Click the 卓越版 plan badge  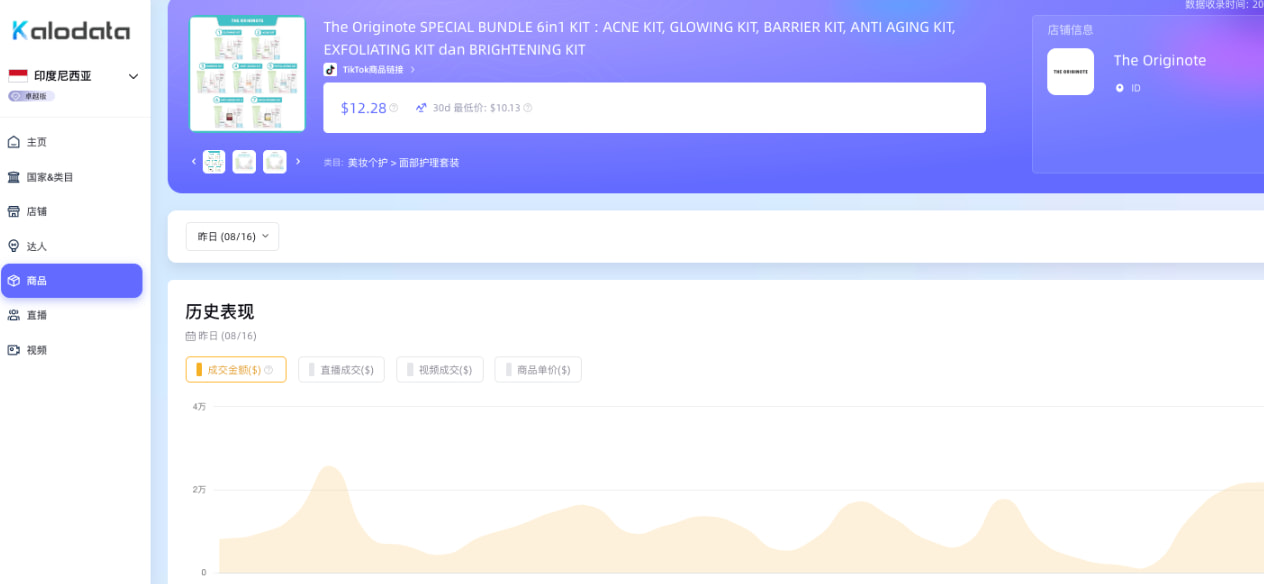click(31, 96)
